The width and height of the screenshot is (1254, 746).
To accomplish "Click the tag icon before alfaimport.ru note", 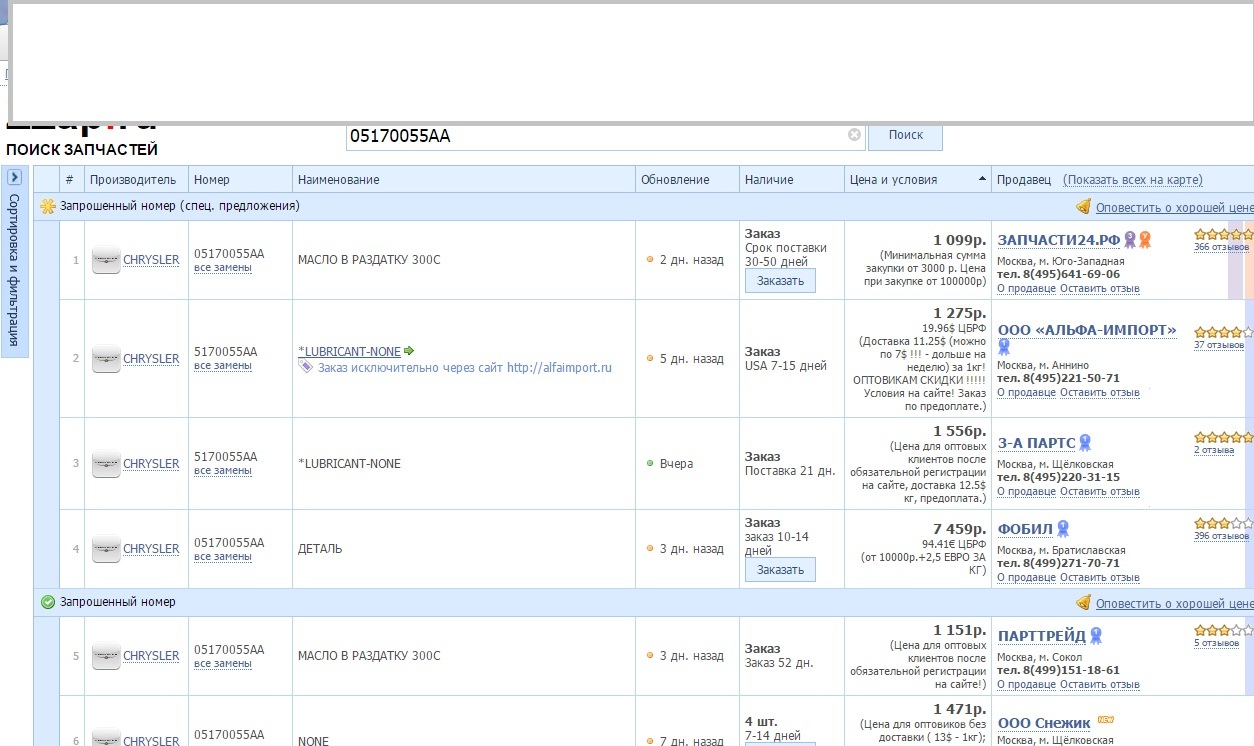I will click(x=306, y=367).
